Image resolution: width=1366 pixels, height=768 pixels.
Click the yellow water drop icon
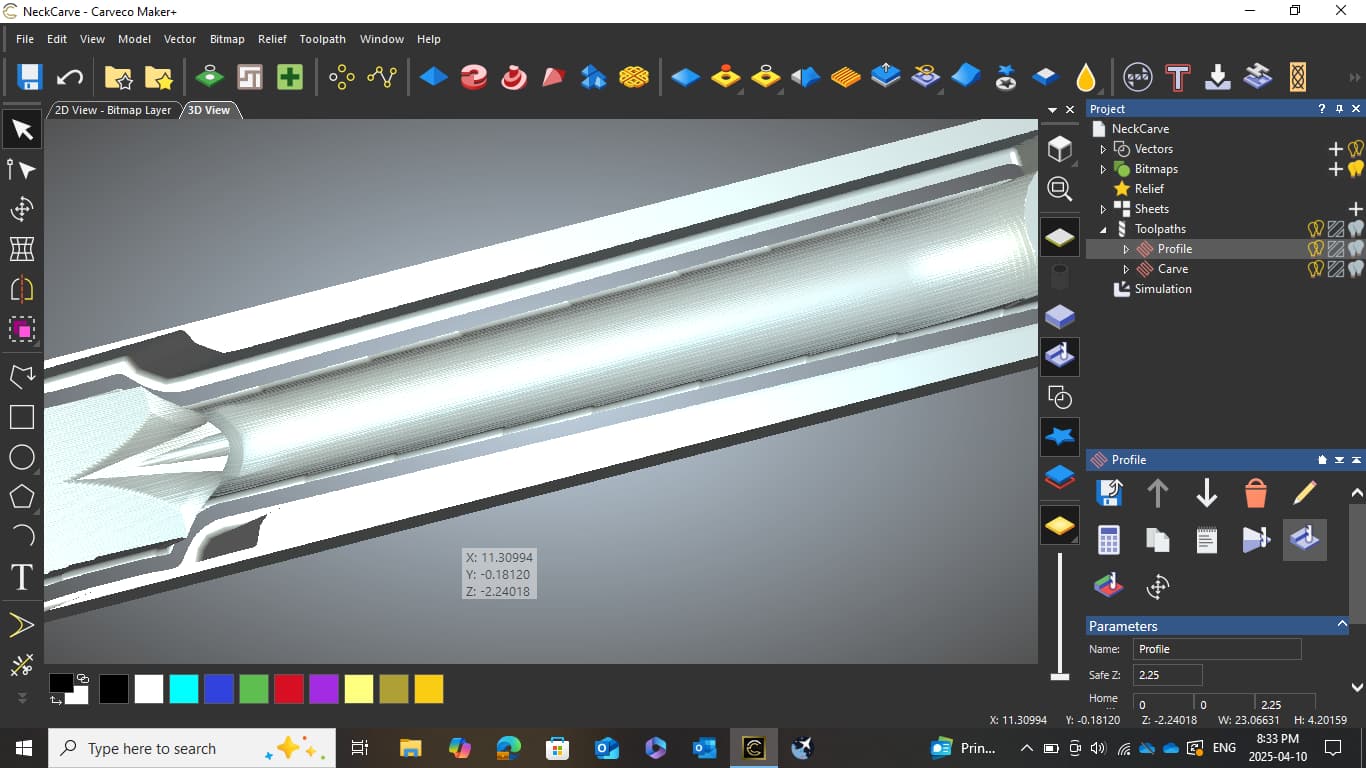point(1086,77)
